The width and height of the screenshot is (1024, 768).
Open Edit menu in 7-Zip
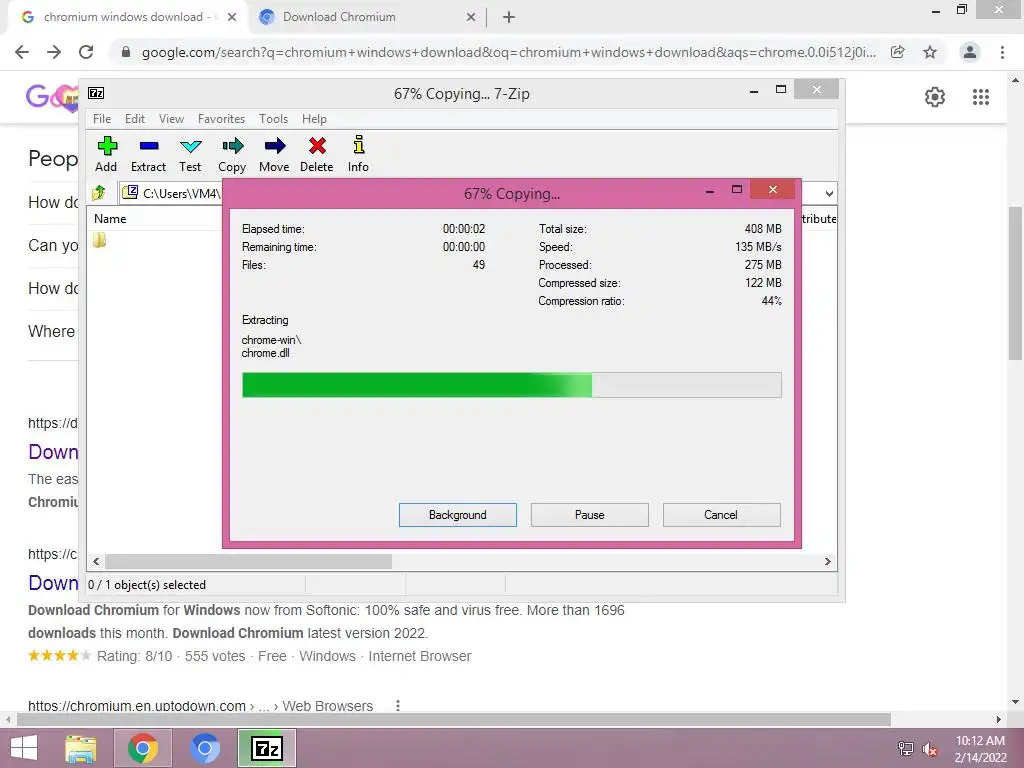click(135, 119)
